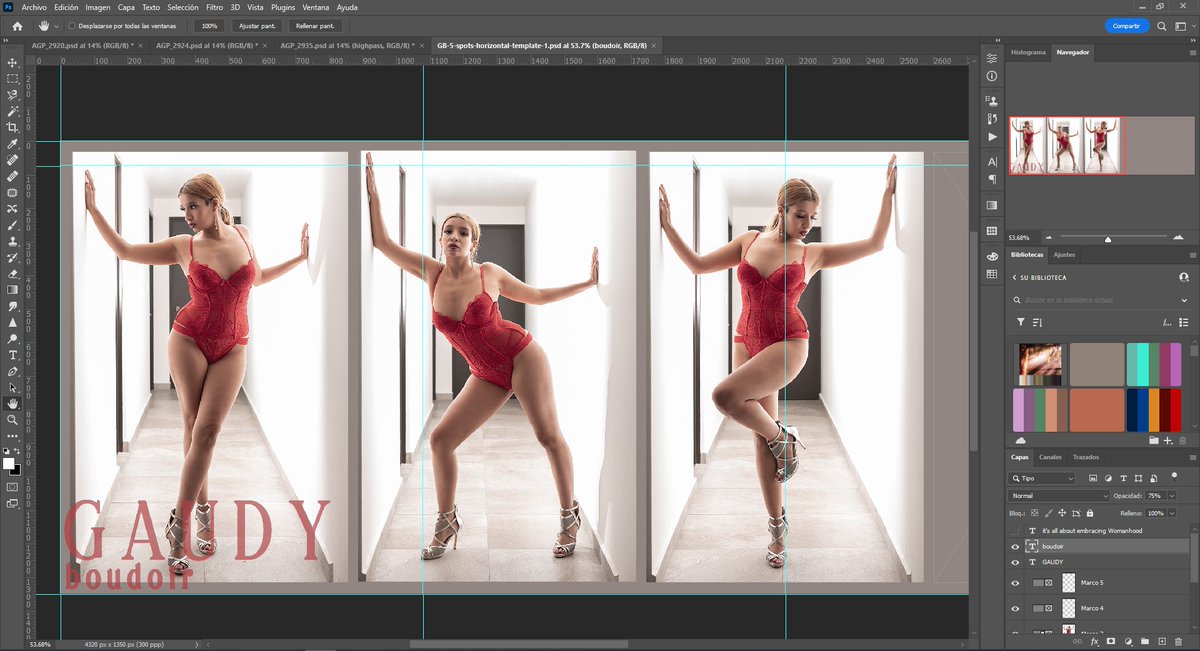Switch to the Trazados tab
Screen dimensions: 1200x651
(x=1086, y=457)
